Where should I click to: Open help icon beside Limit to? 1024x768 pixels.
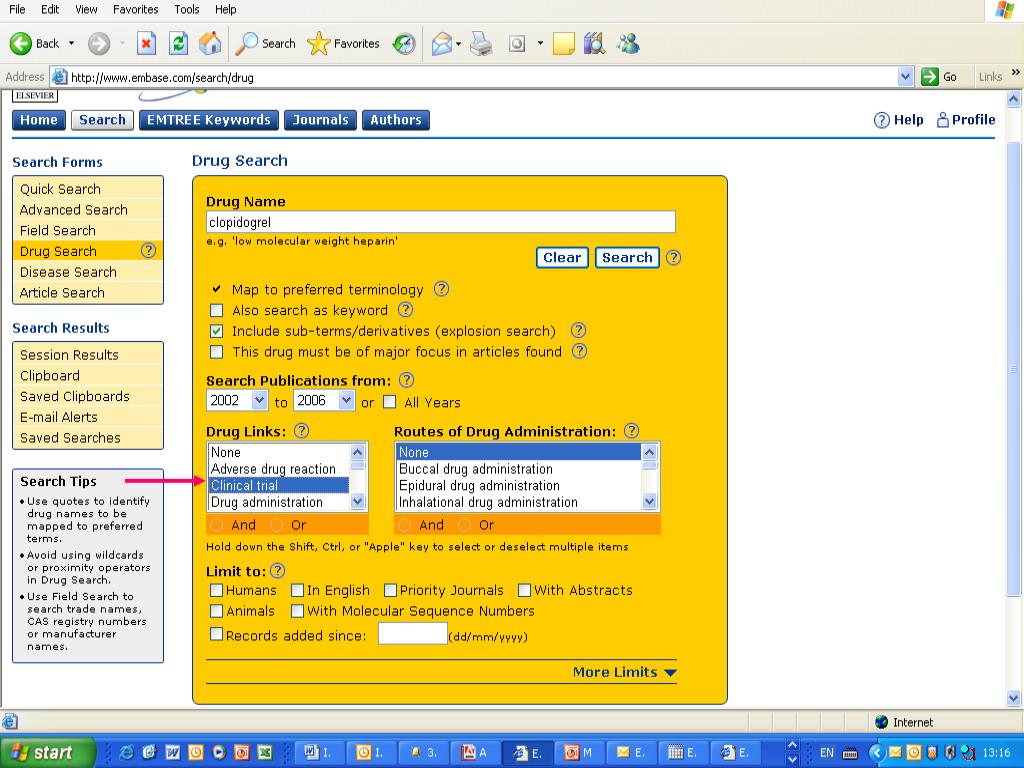[278, 570]
